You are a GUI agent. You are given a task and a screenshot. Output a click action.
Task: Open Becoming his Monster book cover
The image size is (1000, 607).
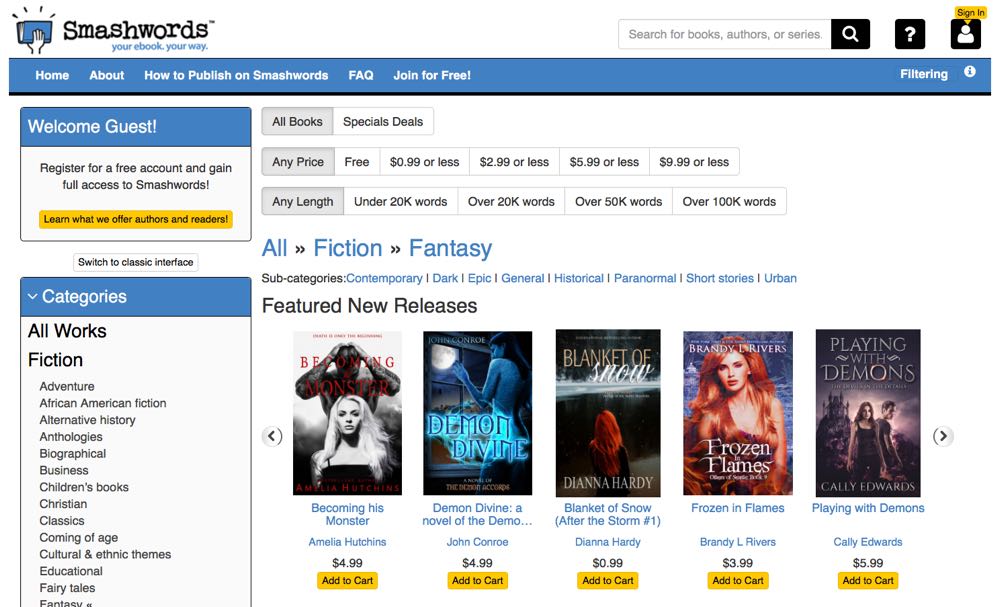[348, 413]
